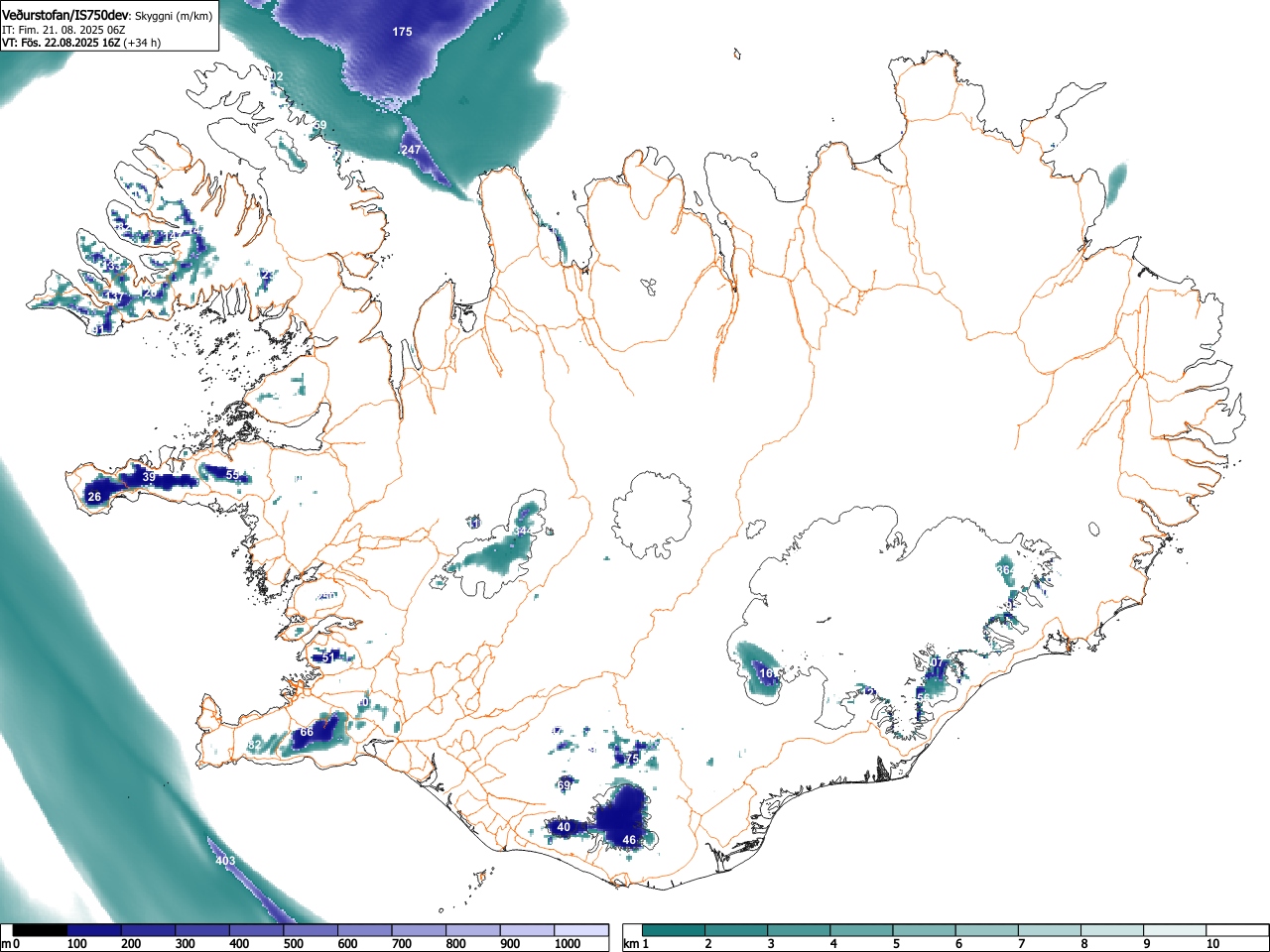Pick the 4–5 km legend swatch

click(863, 930)
